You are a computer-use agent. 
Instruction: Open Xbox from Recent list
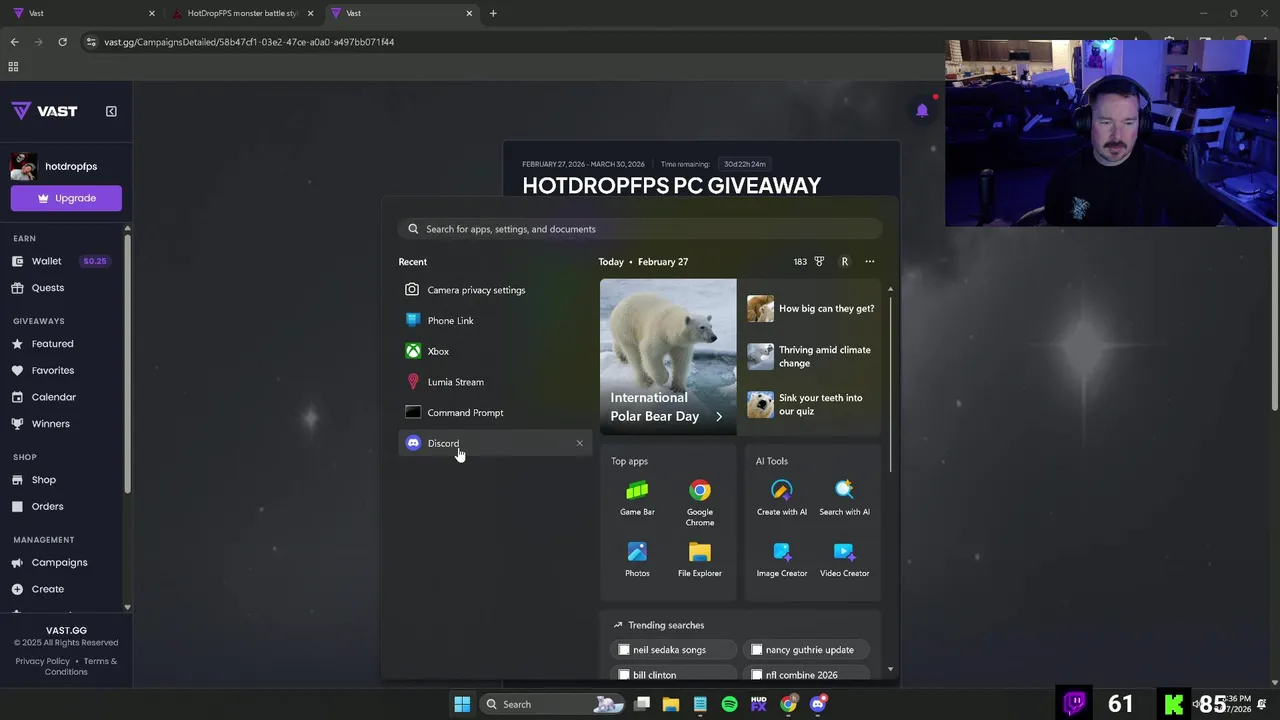(x=495, y=351)
